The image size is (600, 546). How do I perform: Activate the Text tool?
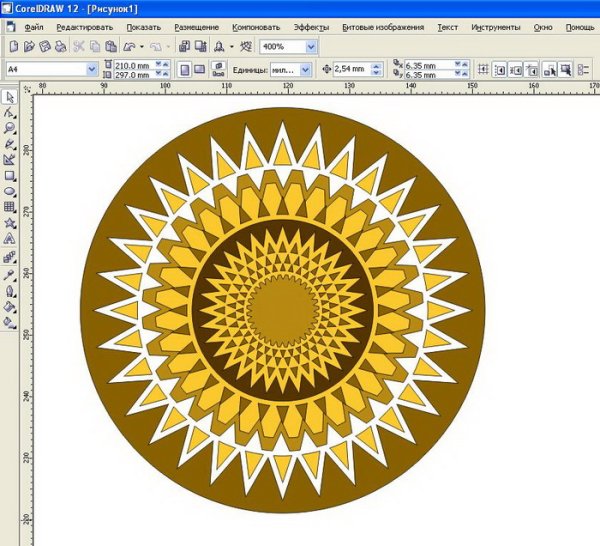[9, 239]
